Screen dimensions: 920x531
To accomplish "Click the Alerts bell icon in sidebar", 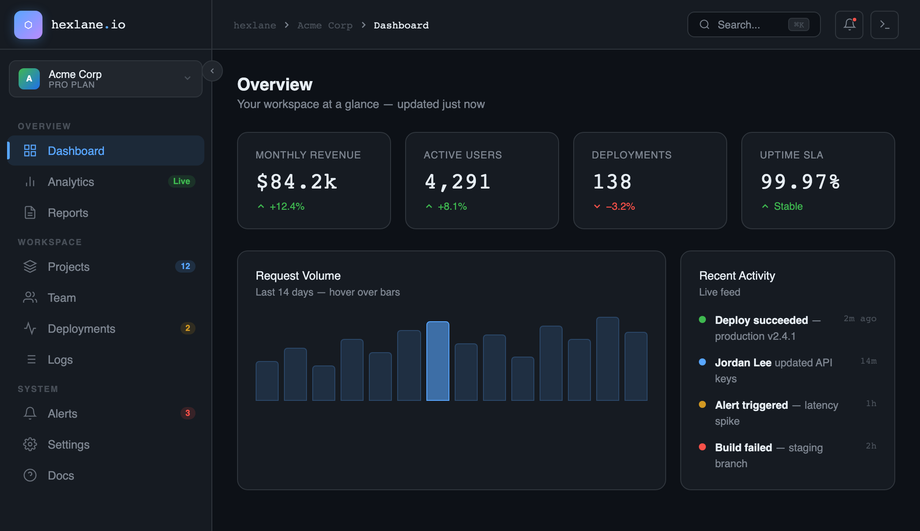I will pyautogui.click(x=30, y=413).
